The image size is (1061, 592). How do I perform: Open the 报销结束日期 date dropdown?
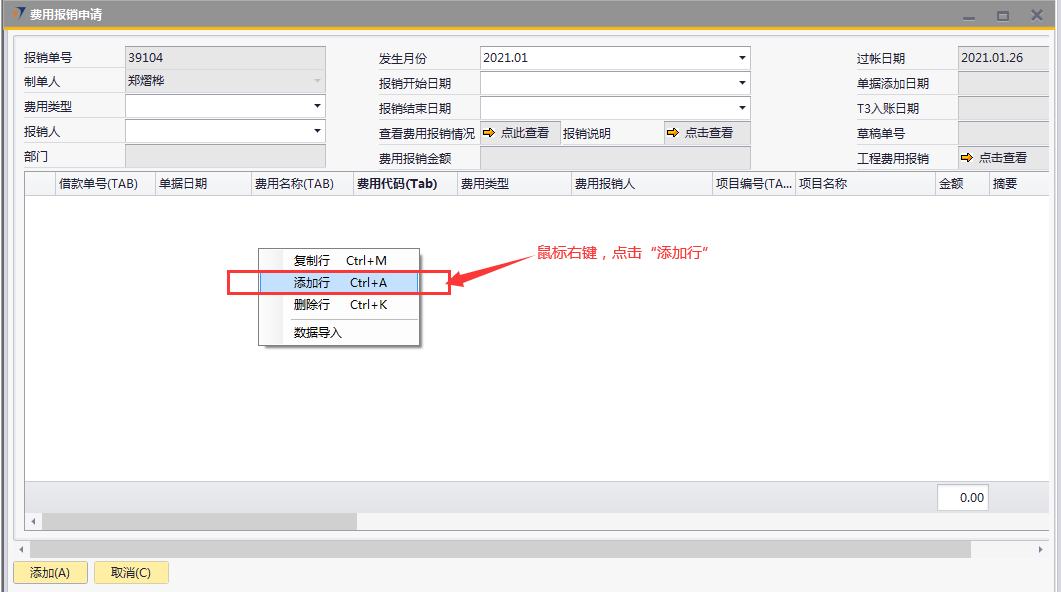point(742,108)
